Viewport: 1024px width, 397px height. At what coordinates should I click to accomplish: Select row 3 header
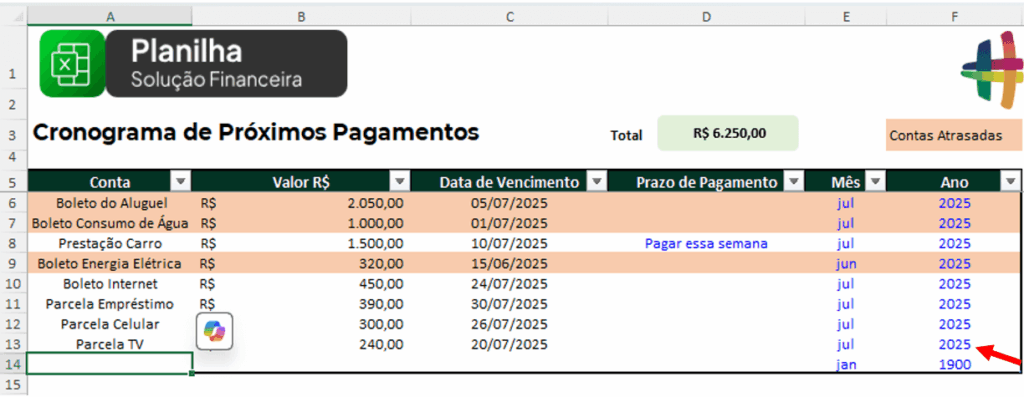pos(14,136)
